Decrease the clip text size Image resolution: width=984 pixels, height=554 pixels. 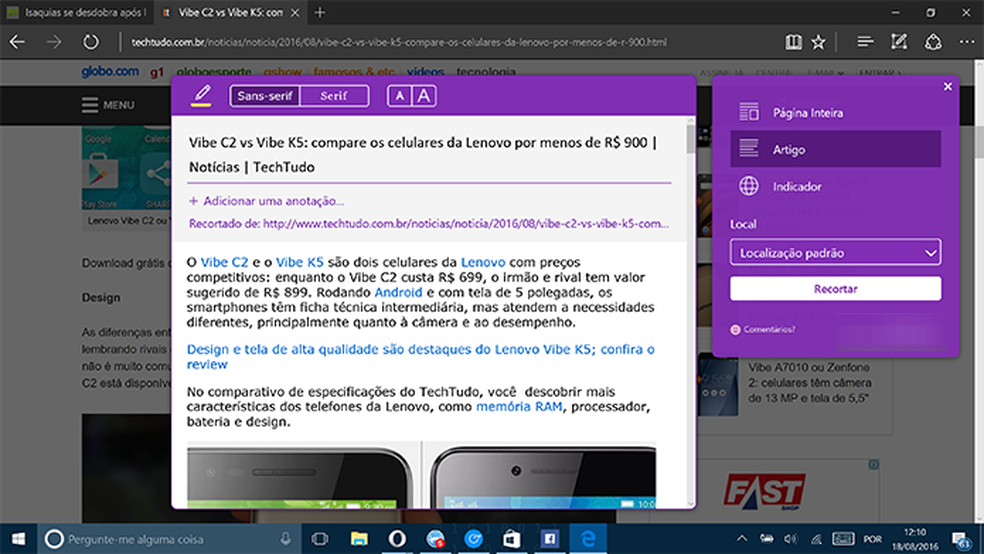tap(400, 96)
